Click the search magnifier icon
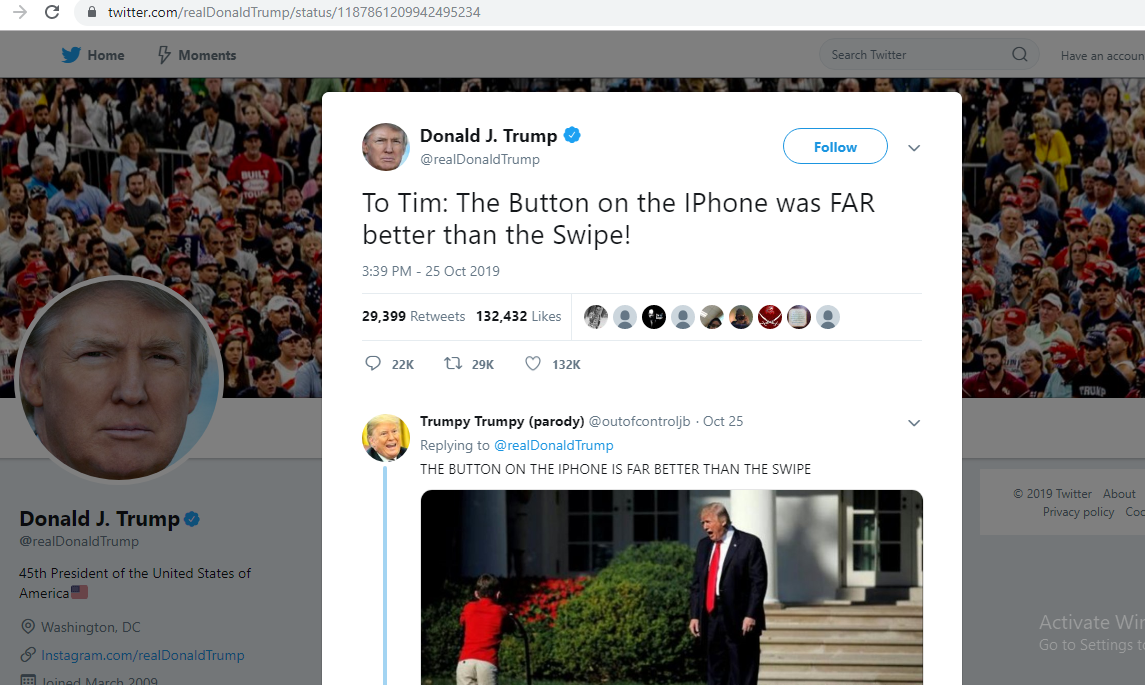Screen dimensions: 1145x685 point(1020,55)
